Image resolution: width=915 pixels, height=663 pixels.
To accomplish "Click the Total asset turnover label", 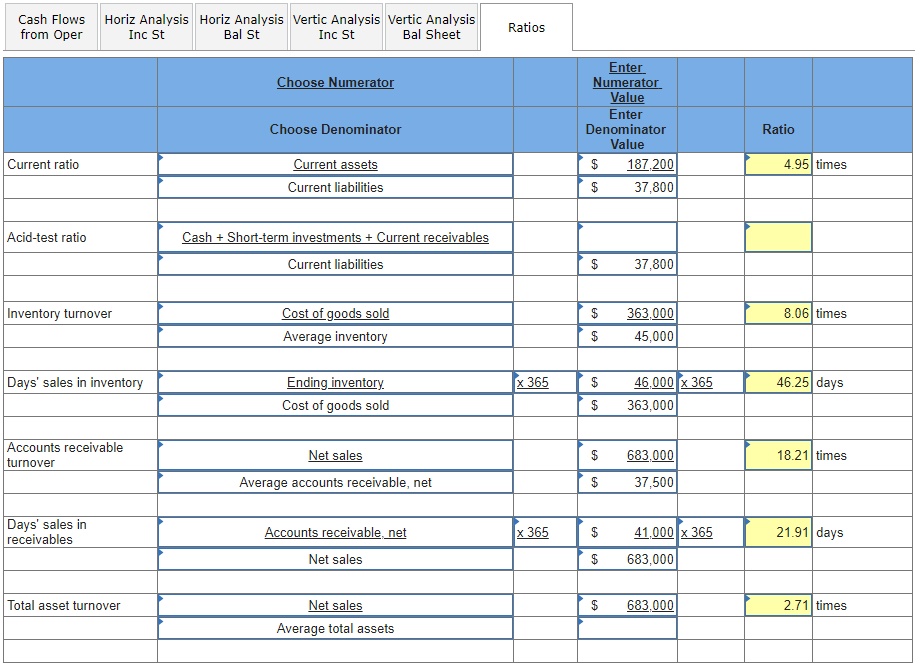I will click(64, 605).
